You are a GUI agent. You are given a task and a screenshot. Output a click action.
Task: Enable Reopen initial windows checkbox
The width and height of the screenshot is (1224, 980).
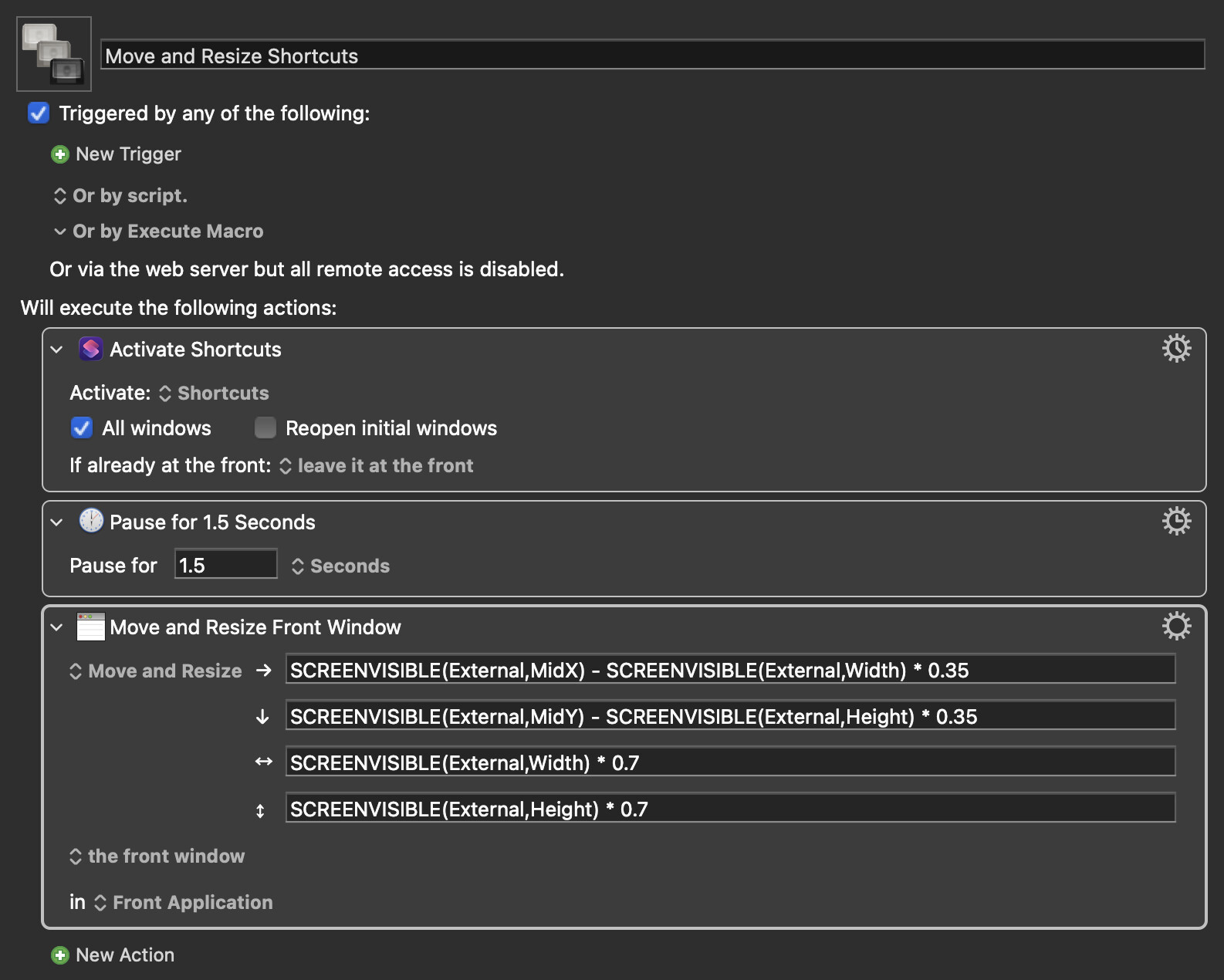265,428
